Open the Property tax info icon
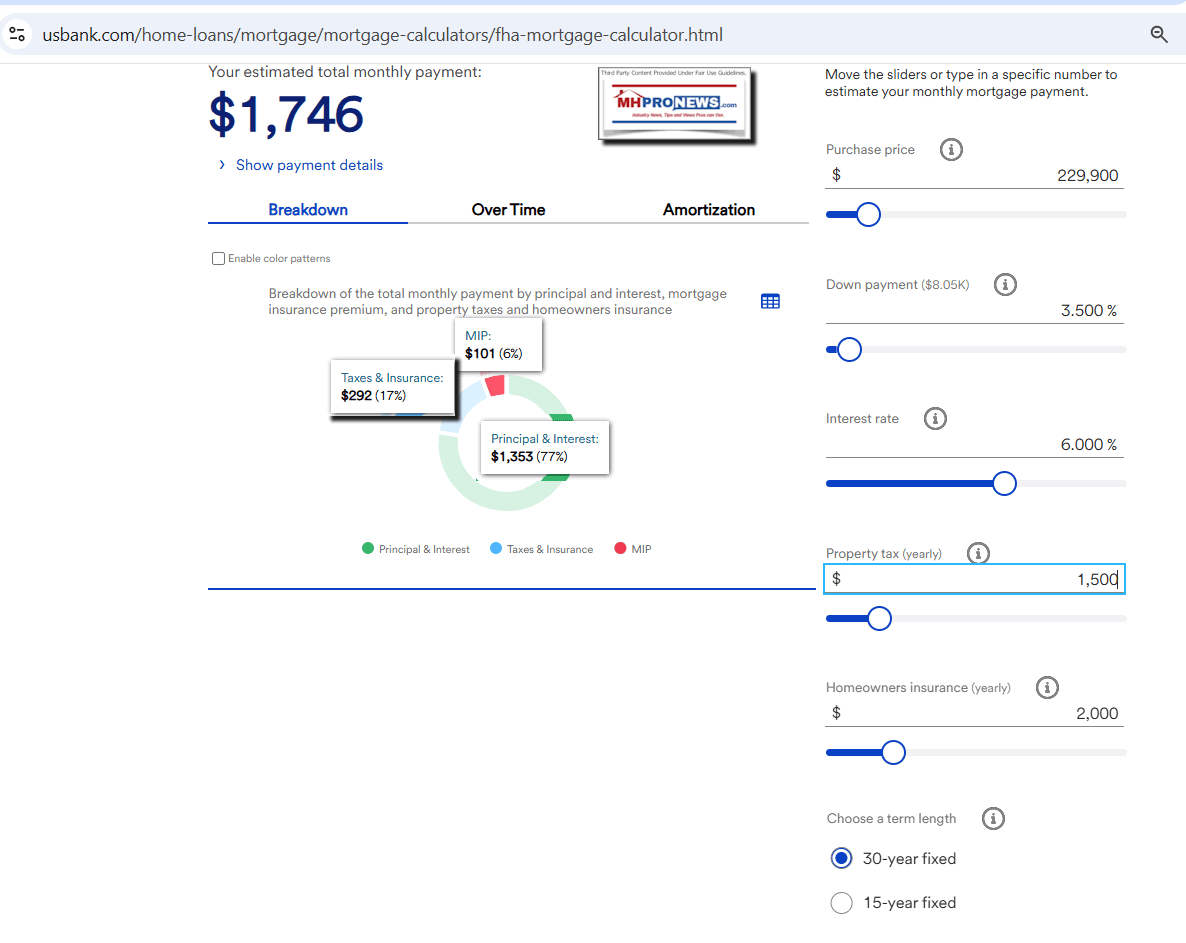This screenshot has width=1186, height=943. pyautogui.click(x=978, y=553)
